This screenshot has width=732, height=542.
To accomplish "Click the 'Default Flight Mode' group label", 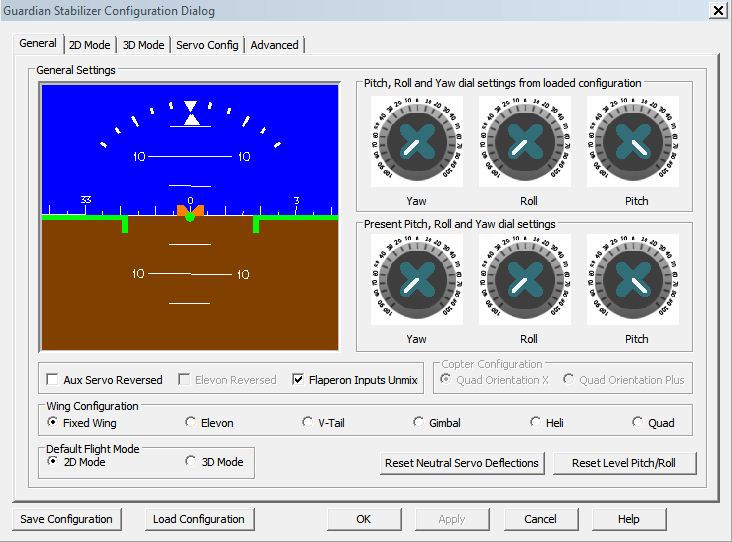I will tap(92, 449).
